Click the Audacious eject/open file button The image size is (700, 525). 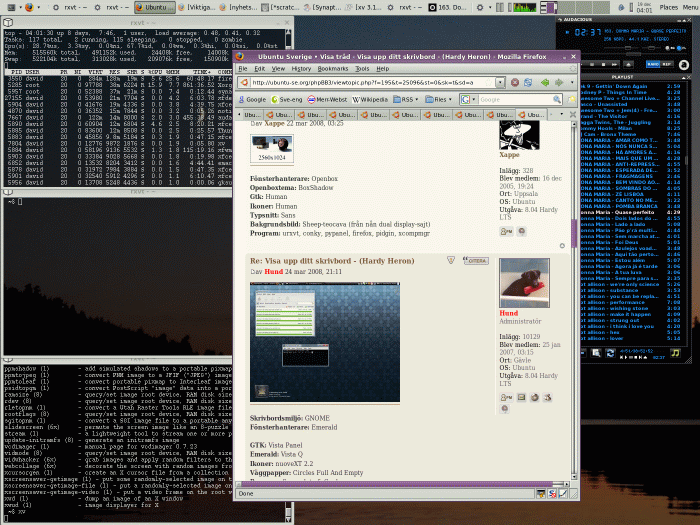[x=628, y=65]
